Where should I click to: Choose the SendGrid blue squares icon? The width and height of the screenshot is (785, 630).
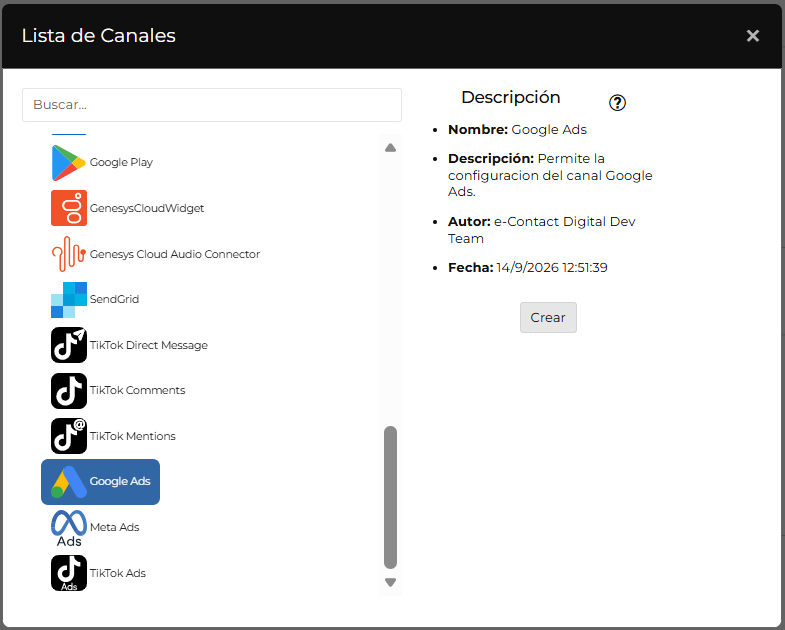click(x=69, y=299)
